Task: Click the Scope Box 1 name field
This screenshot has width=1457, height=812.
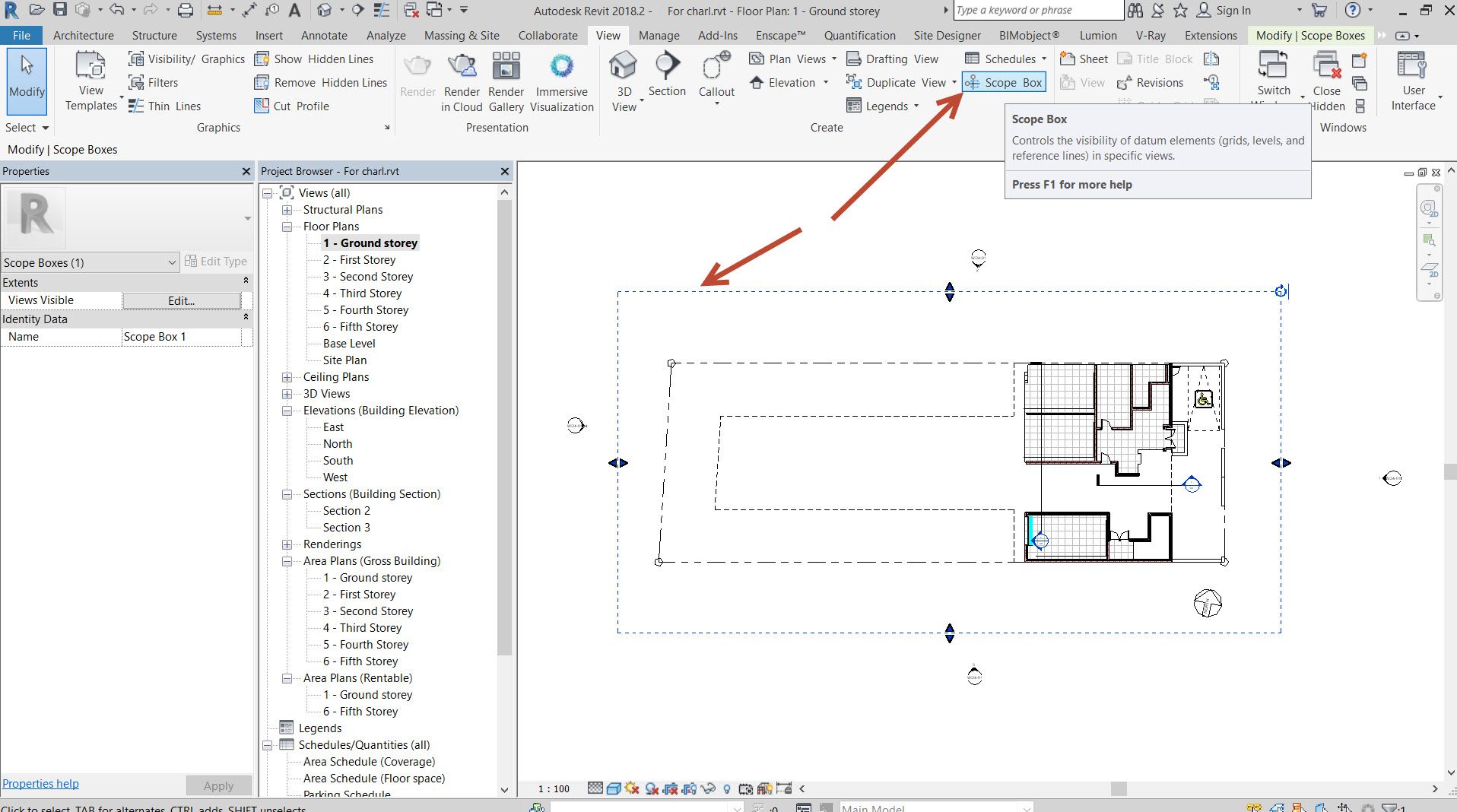Action: tap(182, 337)
